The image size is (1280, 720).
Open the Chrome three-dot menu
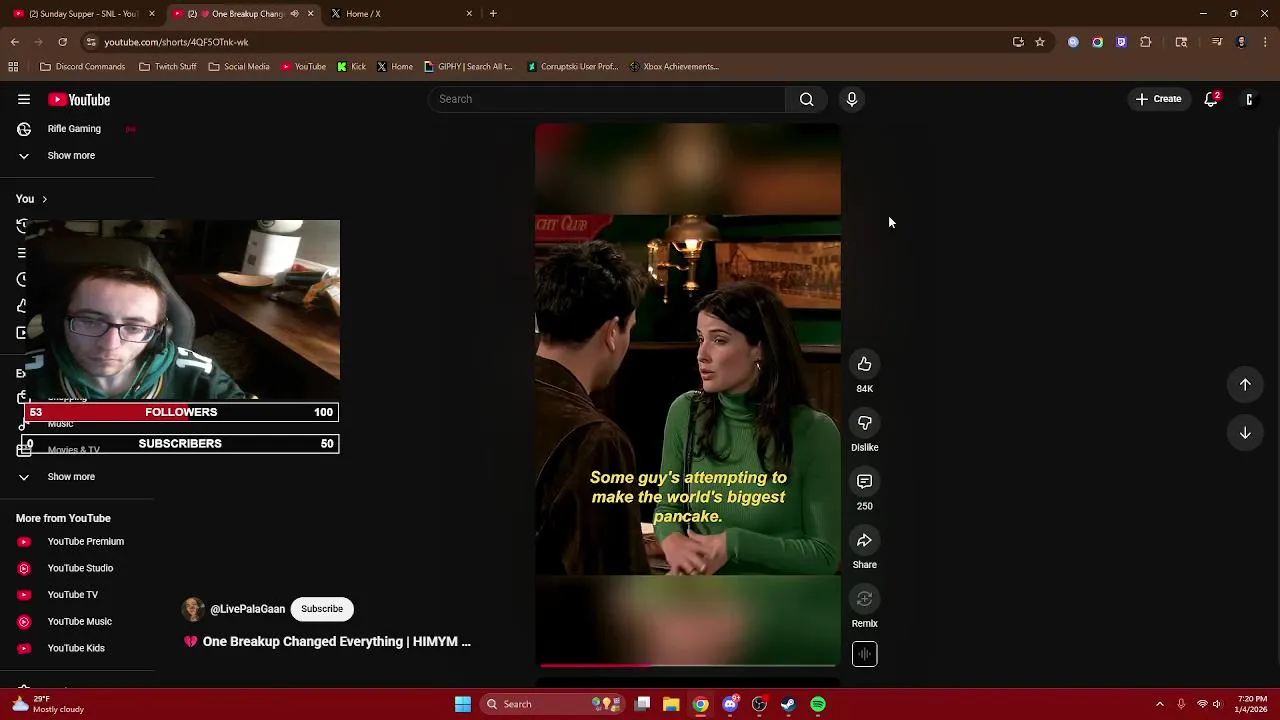(x=1266, y=42)
